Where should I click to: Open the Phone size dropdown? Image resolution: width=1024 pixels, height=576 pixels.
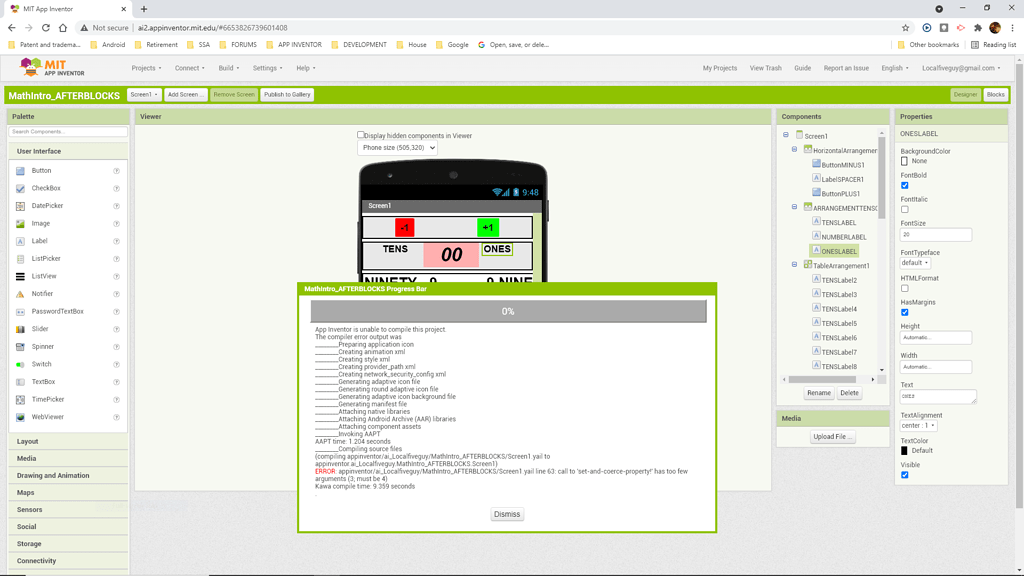click(x=395, y=149)
